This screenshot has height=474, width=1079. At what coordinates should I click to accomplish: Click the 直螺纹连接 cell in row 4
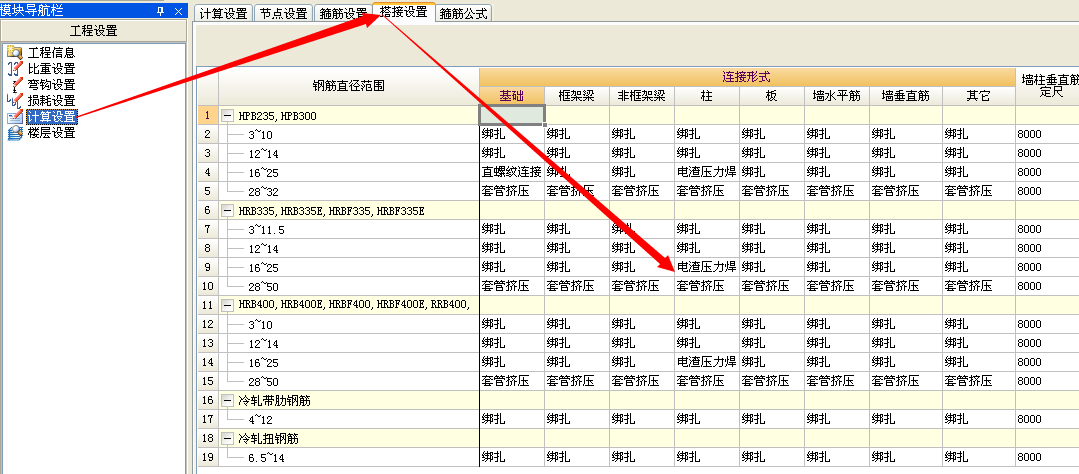click(512, 173)
